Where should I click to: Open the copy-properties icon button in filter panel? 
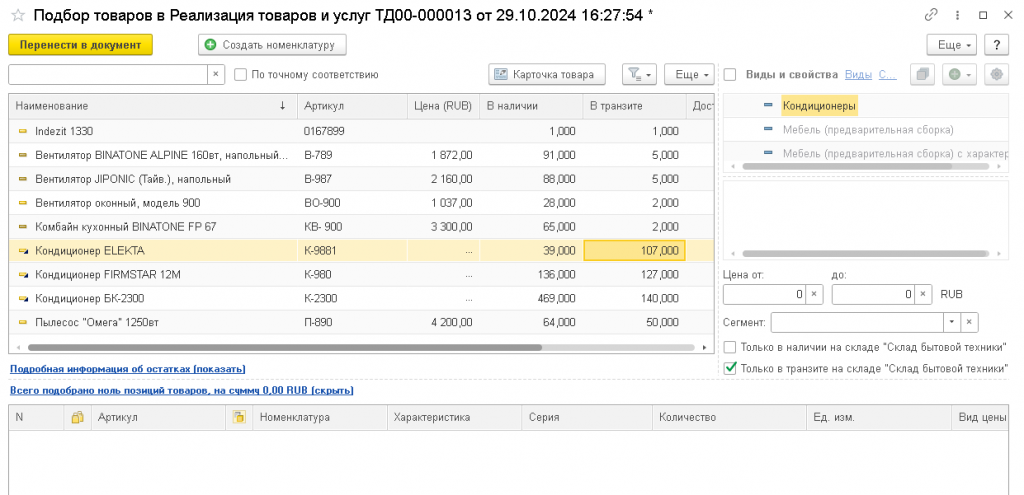(x=922, y=74)
